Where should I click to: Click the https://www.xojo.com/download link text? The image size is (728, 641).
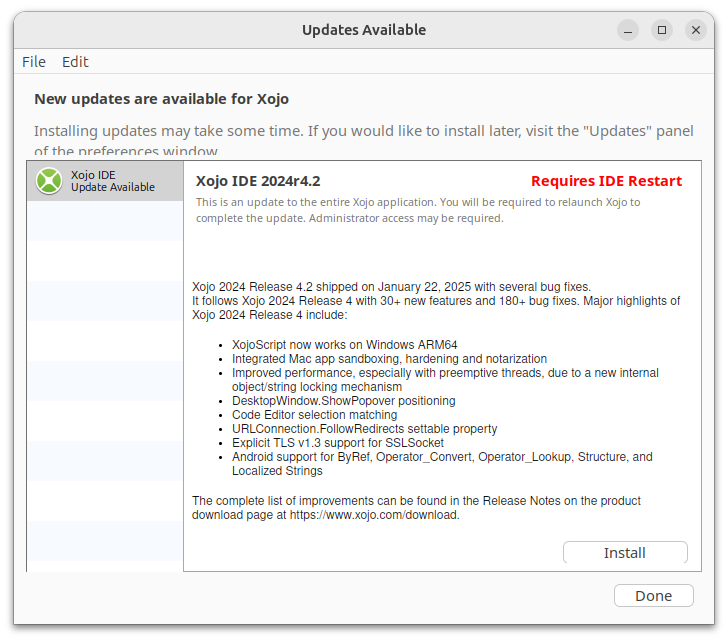click(x=374, y=515)
